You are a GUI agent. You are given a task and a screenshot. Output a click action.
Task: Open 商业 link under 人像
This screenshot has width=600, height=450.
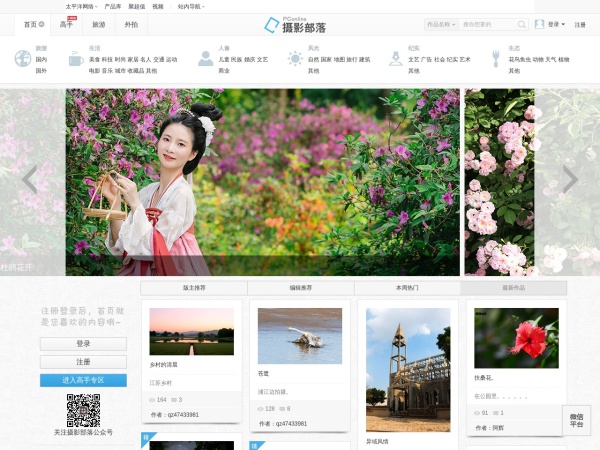click(224, 71)
